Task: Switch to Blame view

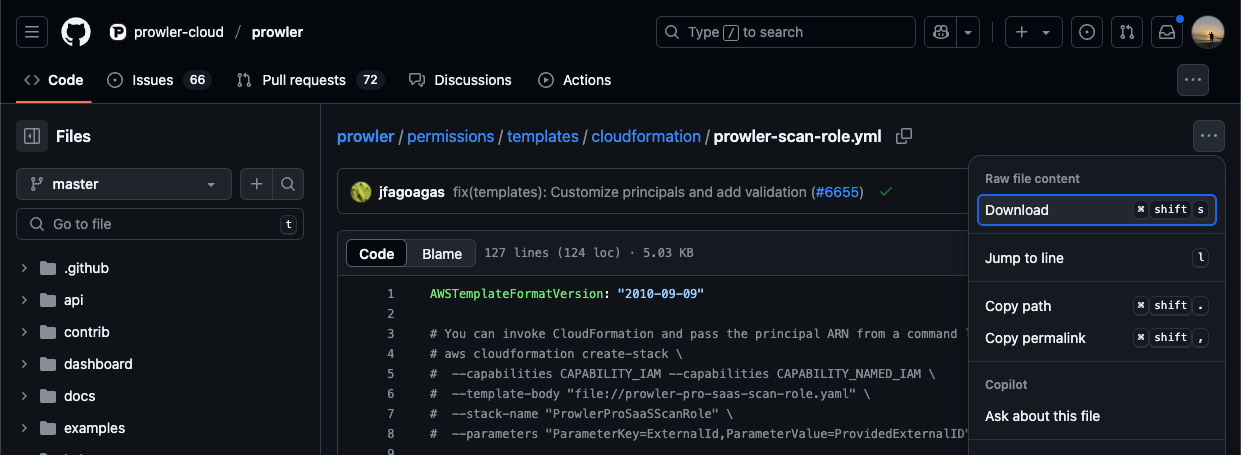Action: (x=442, y=254)
